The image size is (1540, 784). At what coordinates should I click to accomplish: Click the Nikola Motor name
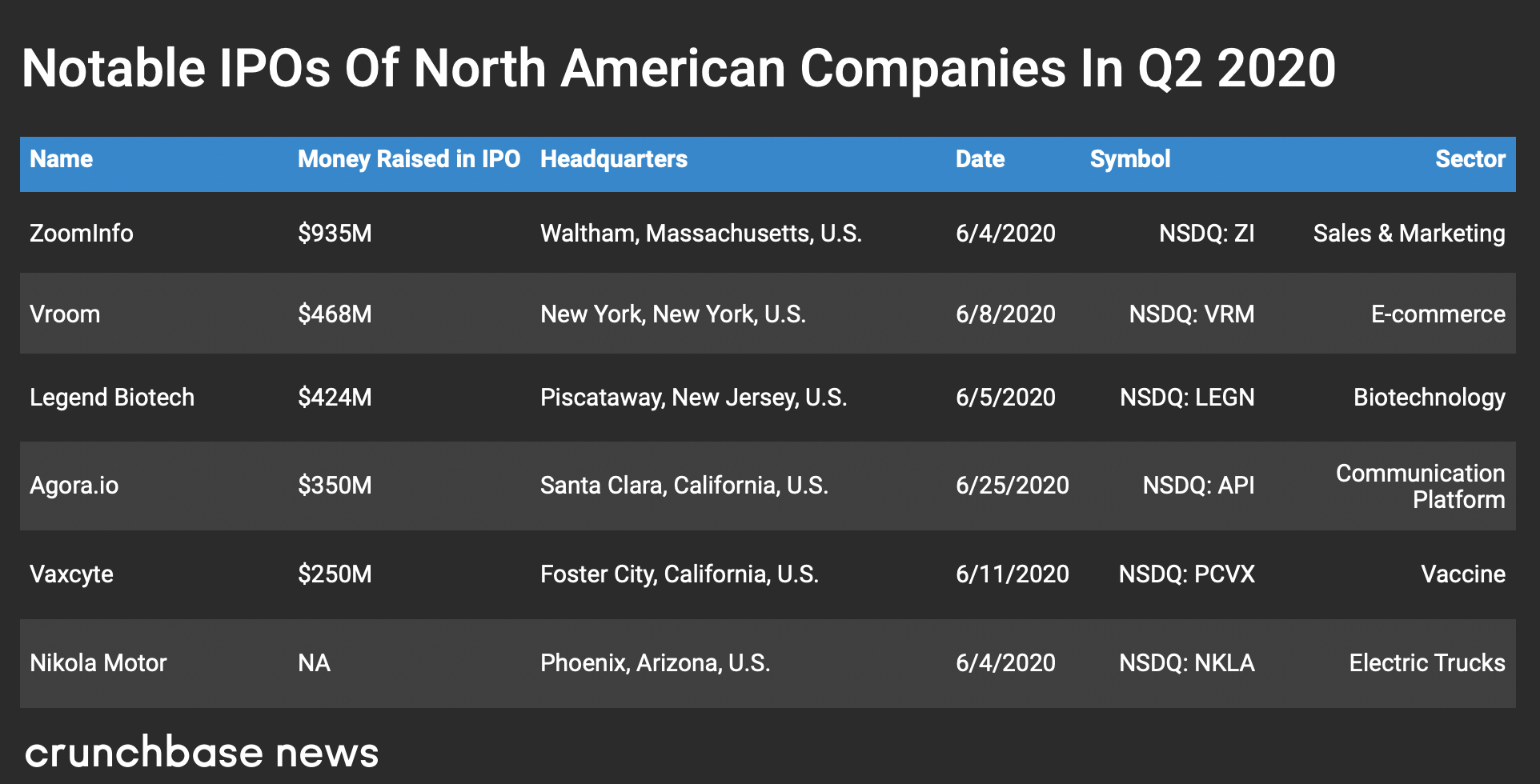point(98,663)
